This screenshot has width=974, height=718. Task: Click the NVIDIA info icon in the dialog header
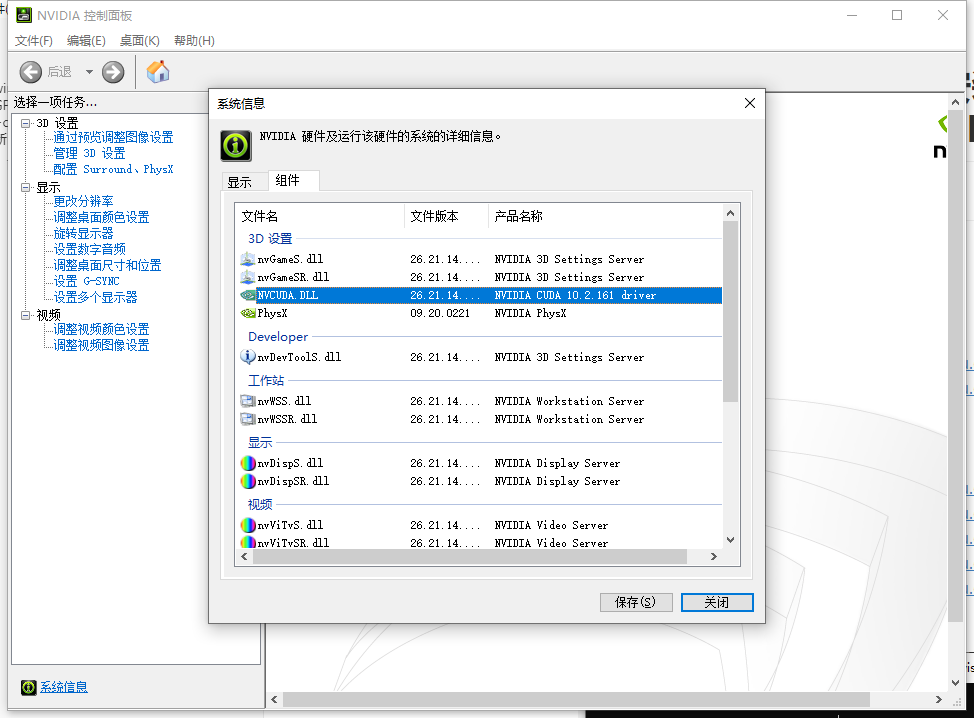click(235, 146)
